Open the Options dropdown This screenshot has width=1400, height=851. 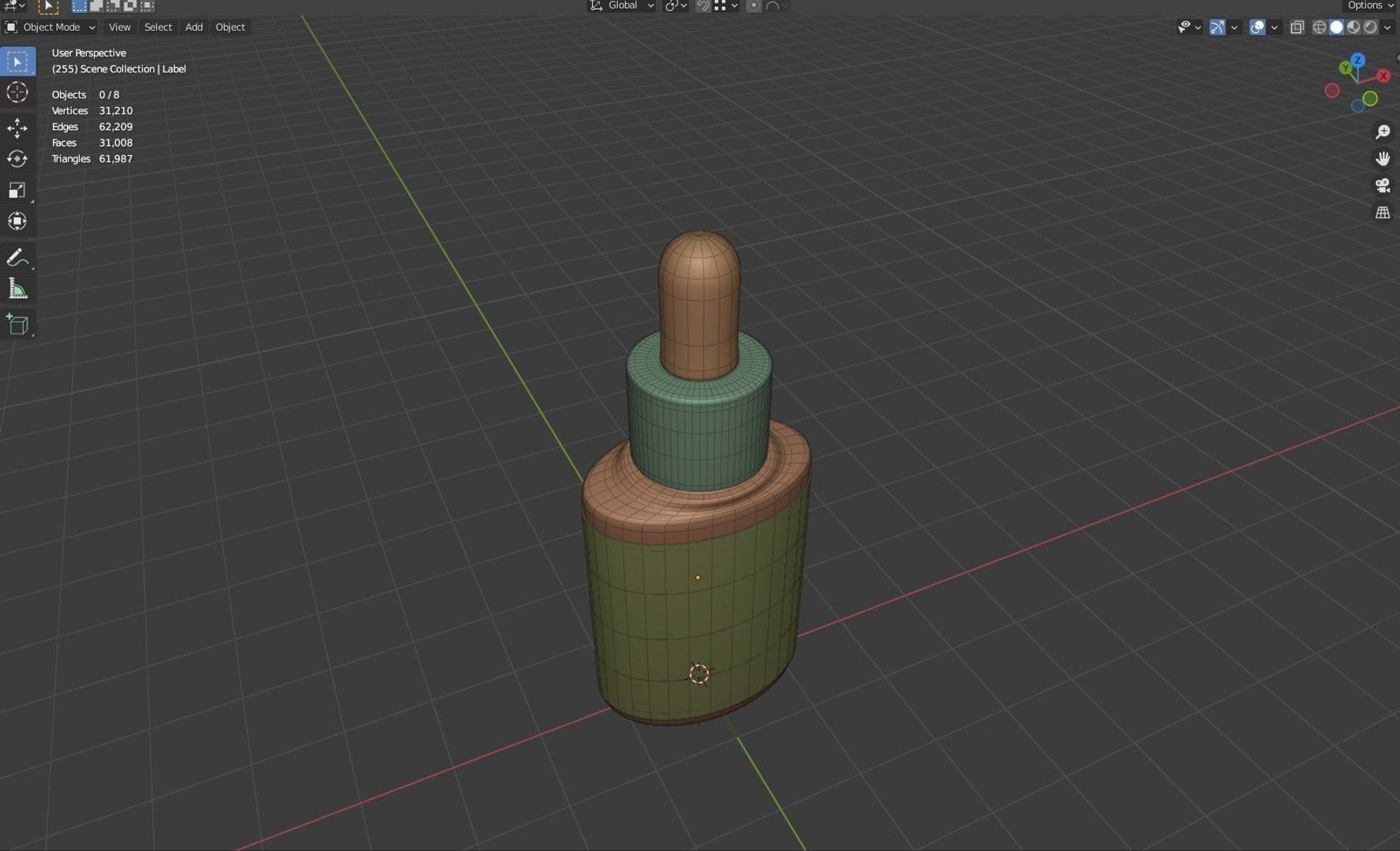click(1370, 6)
